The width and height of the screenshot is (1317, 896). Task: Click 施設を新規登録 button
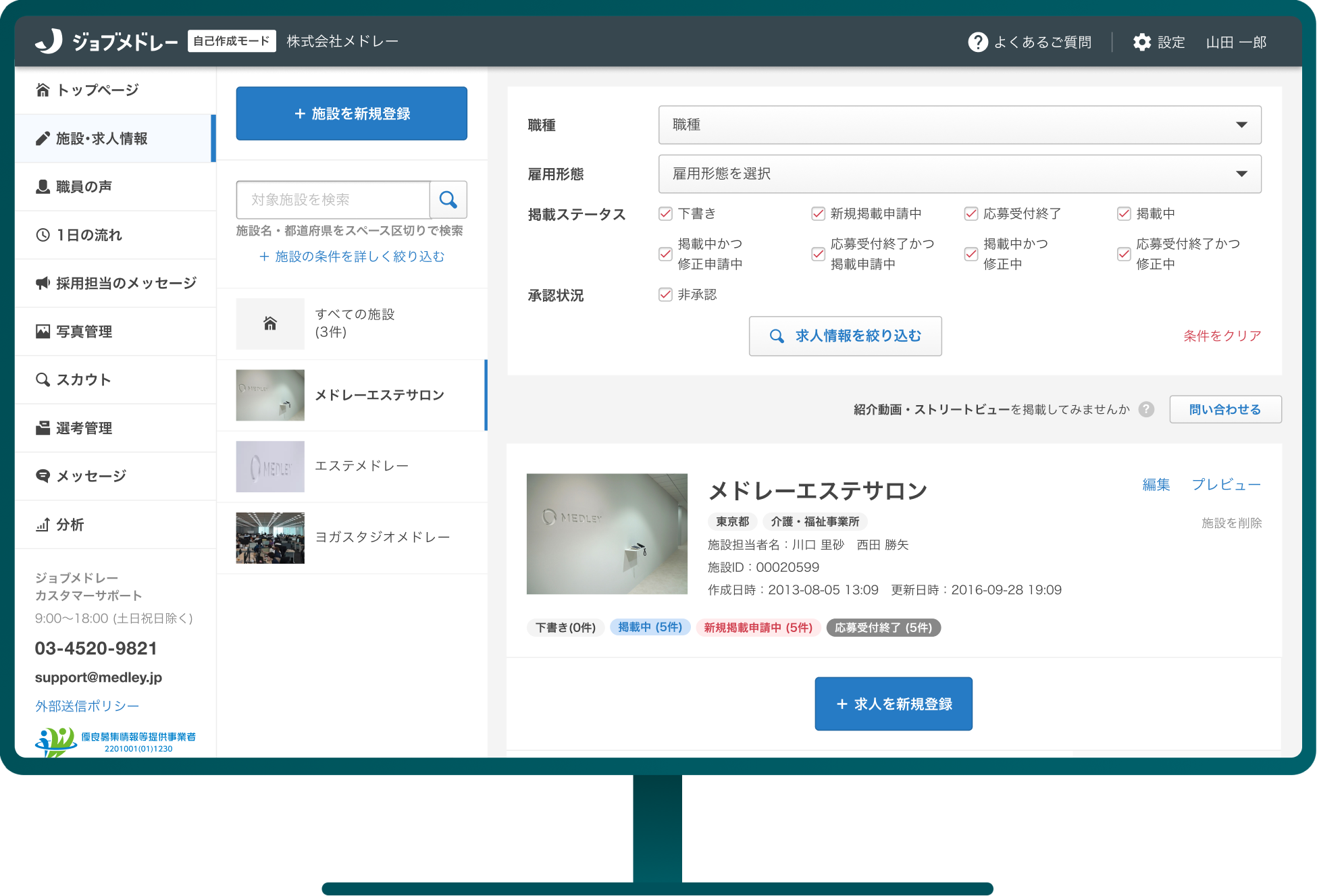coord(351,113)
